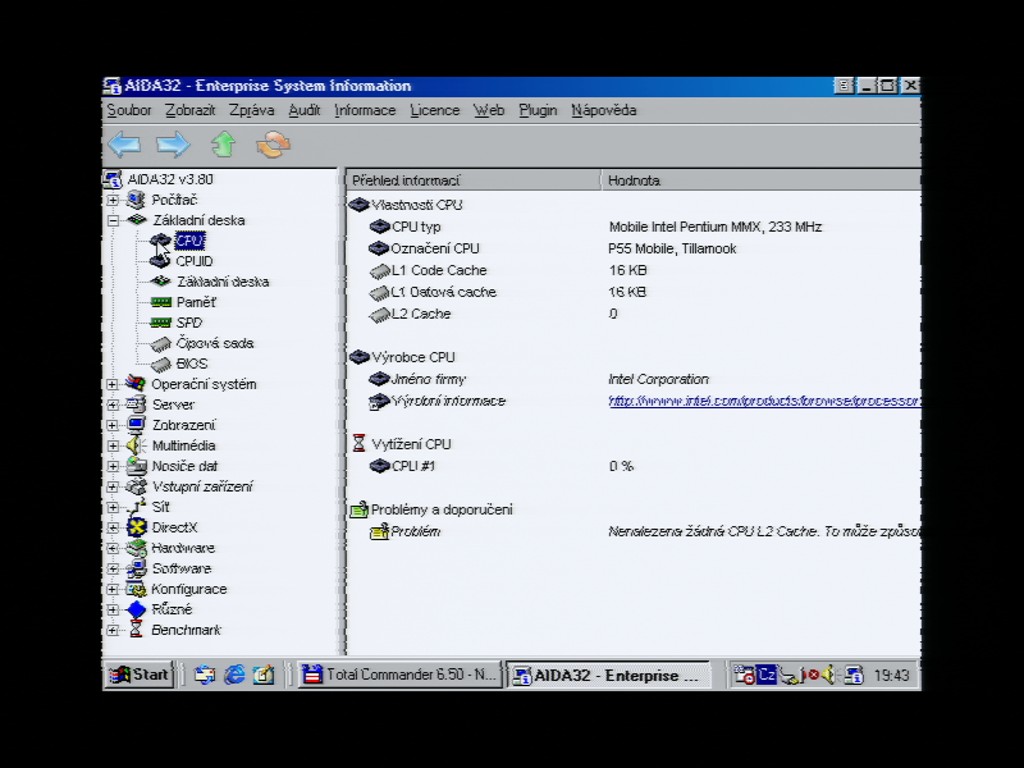Open the Audit menu
Viewport: 1024px width, 768px height.
pos(304,110)
